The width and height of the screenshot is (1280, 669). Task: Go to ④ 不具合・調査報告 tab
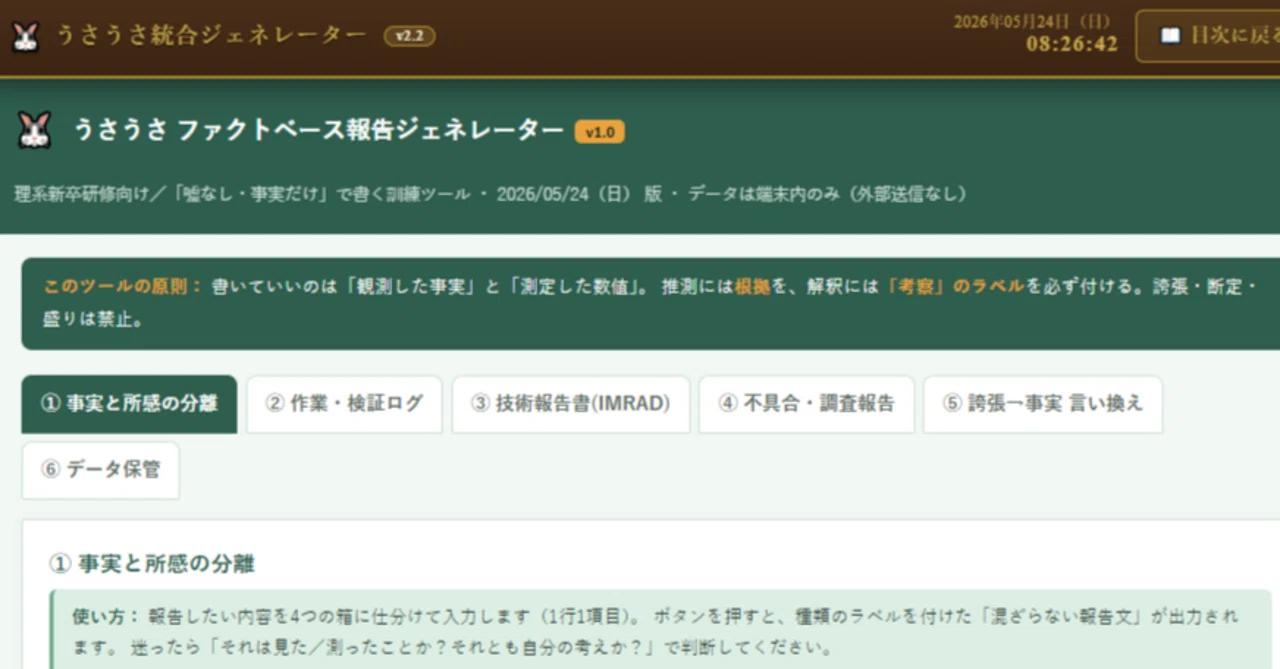(x=806, y=404)
